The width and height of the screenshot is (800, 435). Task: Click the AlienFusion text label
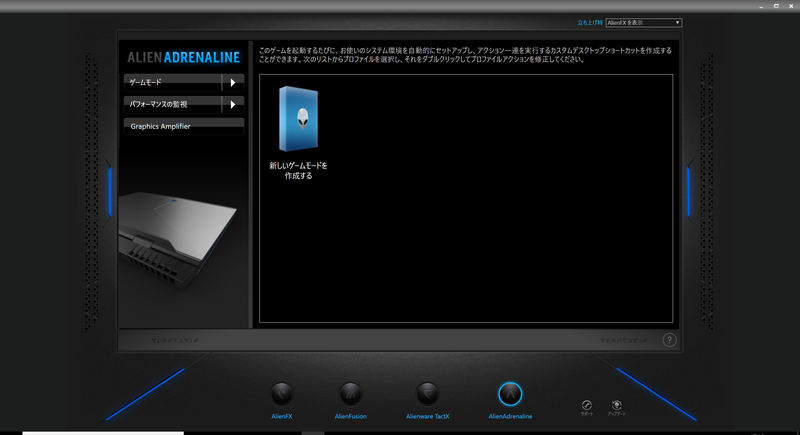[x=351, y=417]
